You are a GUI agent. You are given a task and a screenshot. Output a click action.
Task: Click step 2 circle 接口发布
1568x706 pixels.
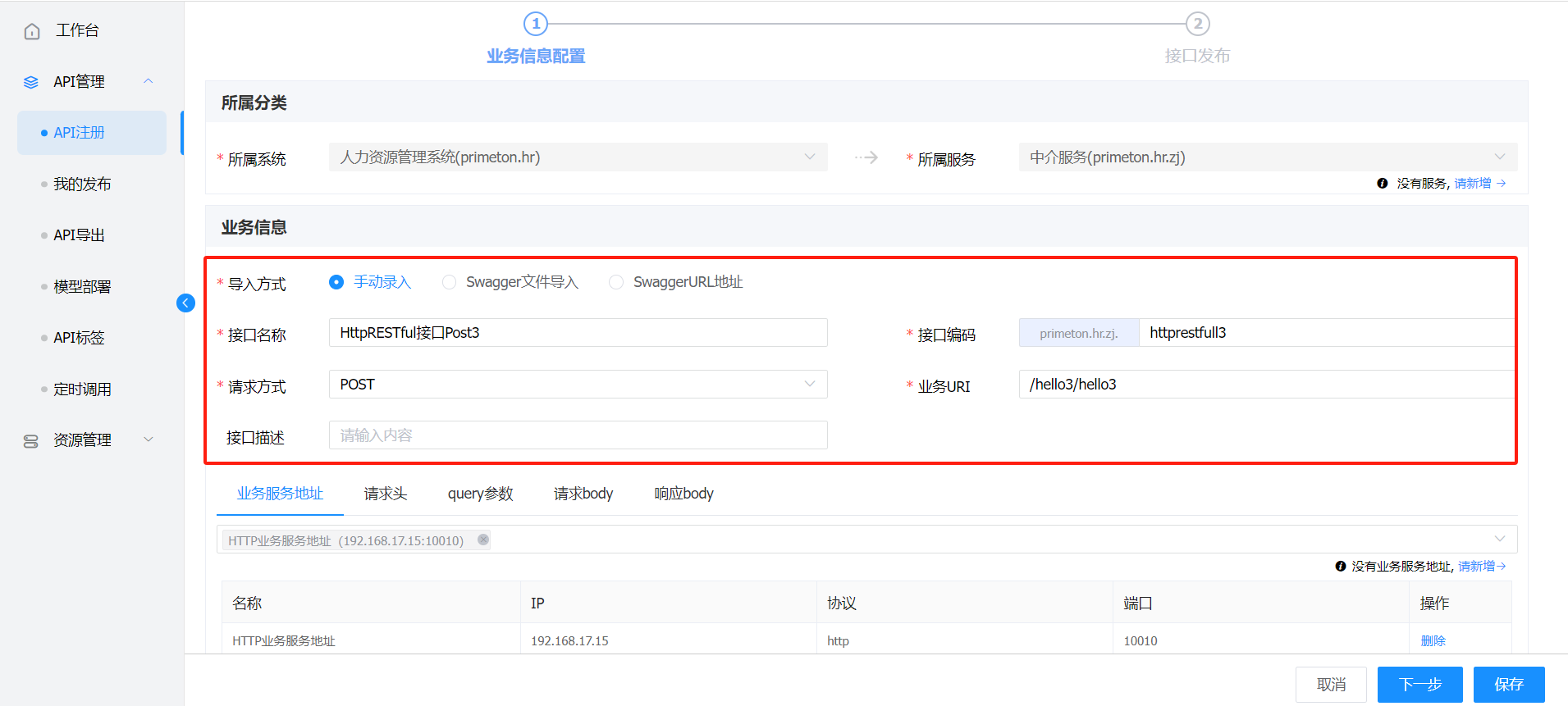(1197, 24)
